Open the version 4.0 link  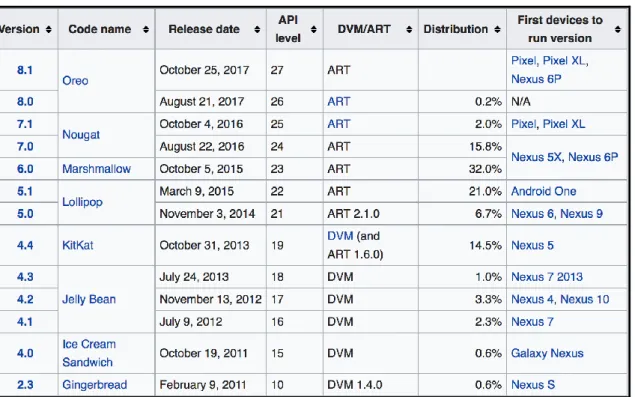pos(25,353)
